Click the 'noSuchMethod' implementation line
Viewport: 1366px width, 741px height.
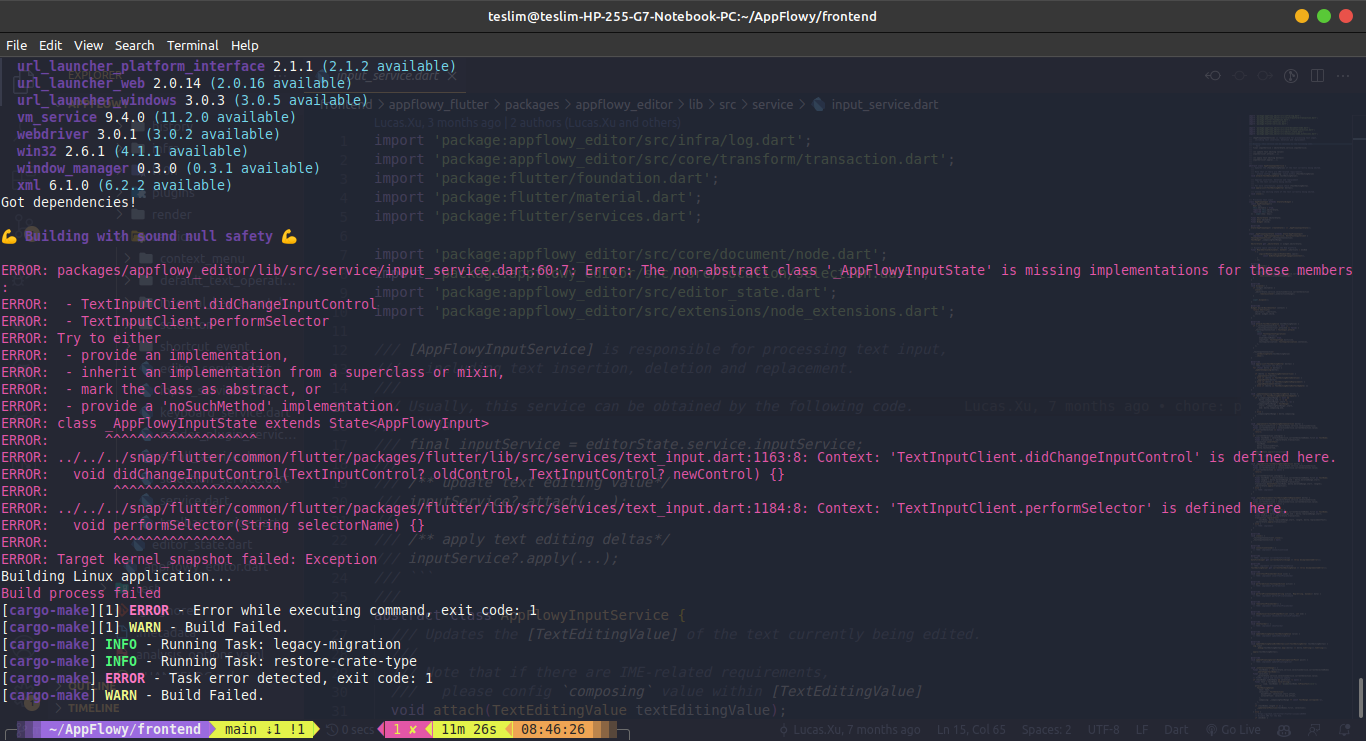(x=201, y=406)
